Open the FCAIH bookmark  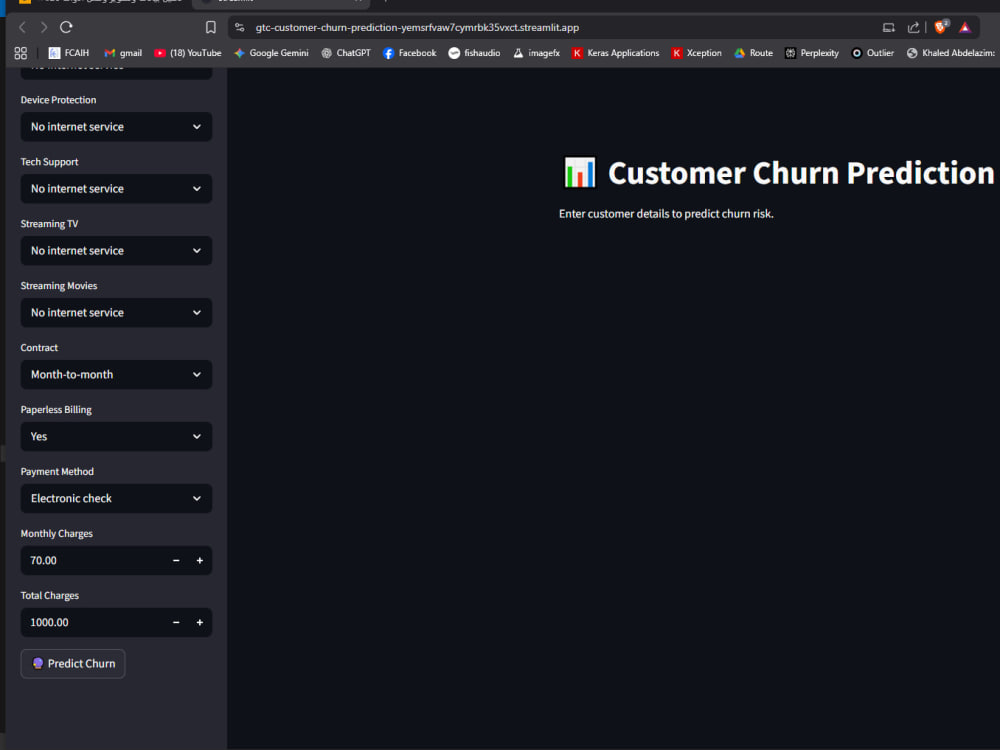click(69, 53)
